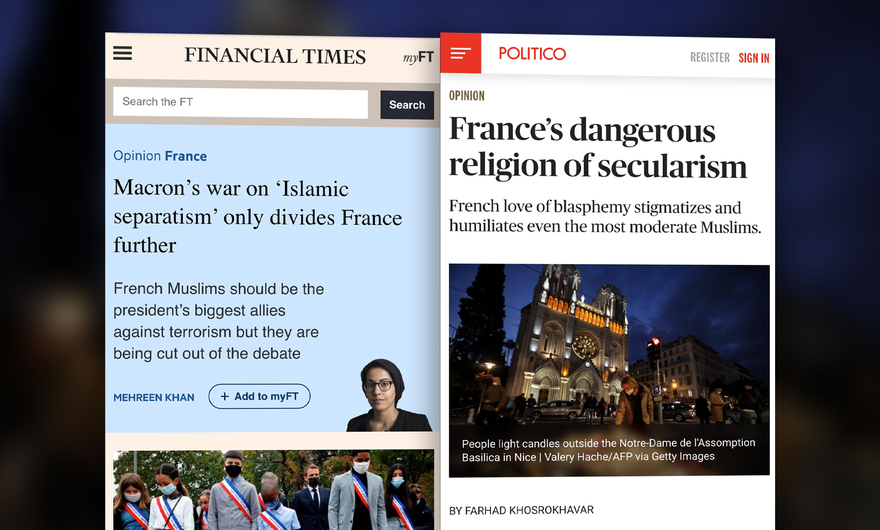
Task: Open the Macron's war on Islamic separatism headline
Action: click(258, 217)
